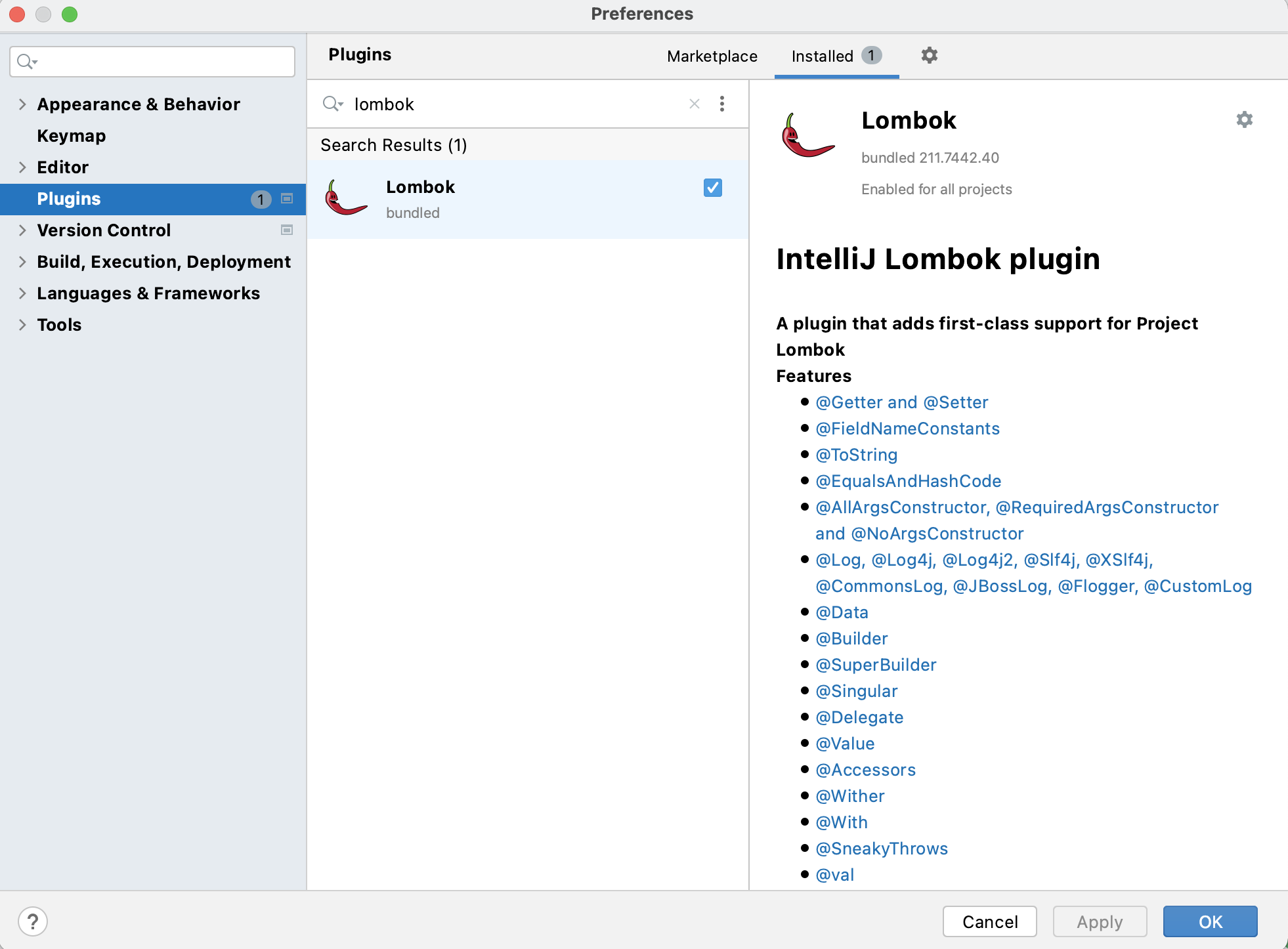Image resolution: width=1288 pixels, height=949 pixels.
Task: Open the Lombok plugin gear options
Action: tap(1244, 119)
